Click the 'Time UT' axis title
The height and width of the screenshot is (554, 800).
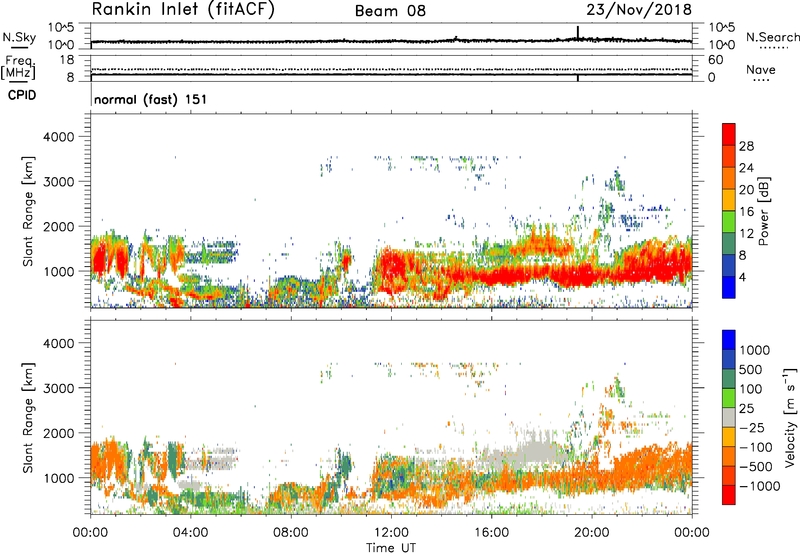[x=391, y=548]
